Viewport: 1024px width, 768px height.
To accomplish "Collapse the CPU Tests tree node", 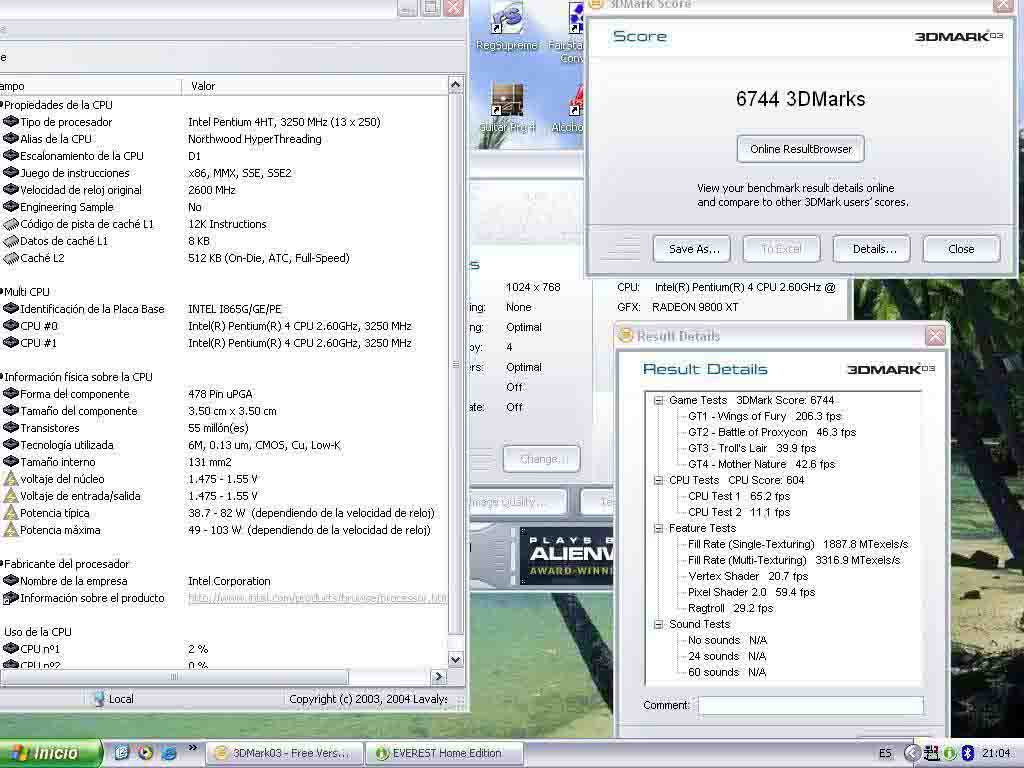I will tap(659, 480).
